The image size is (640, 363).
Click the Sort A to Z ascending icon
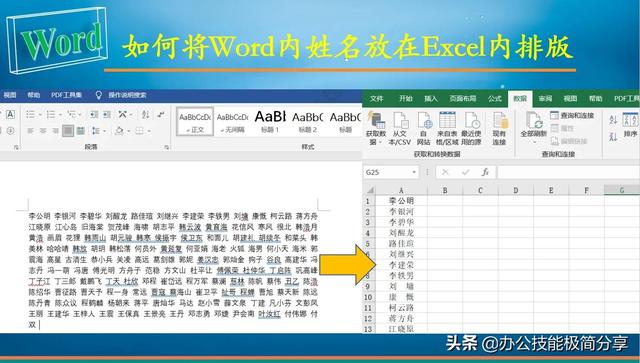click(613, 120)
